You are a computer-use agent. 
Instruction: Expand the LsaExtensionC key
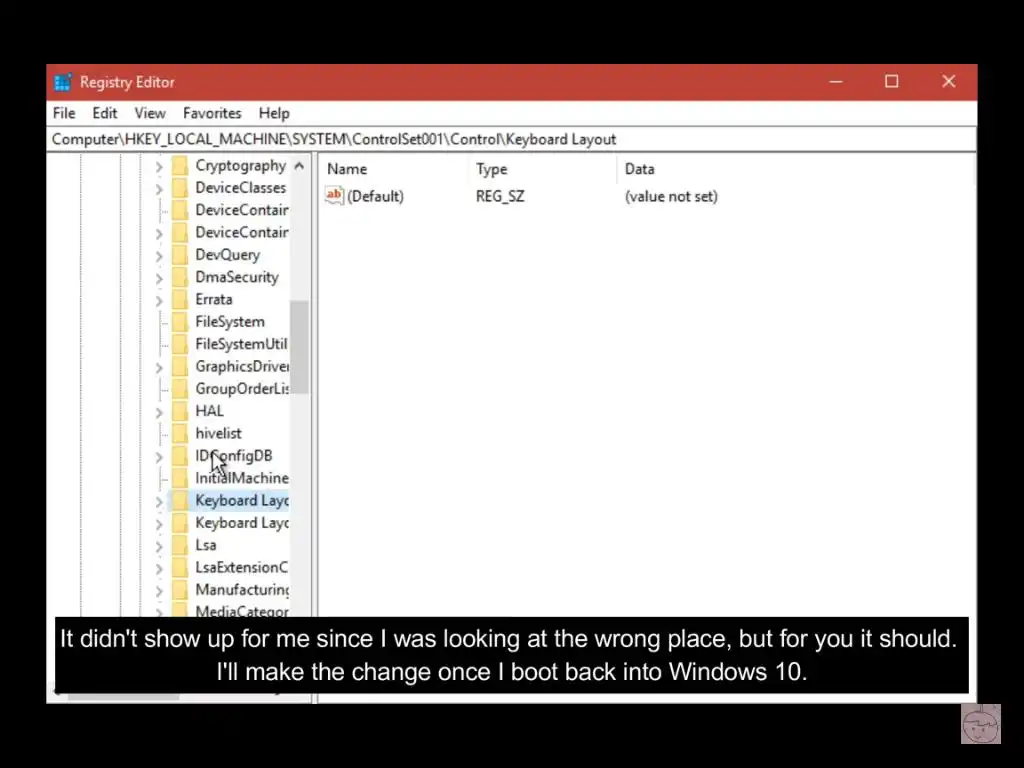(x=159, y=569)
